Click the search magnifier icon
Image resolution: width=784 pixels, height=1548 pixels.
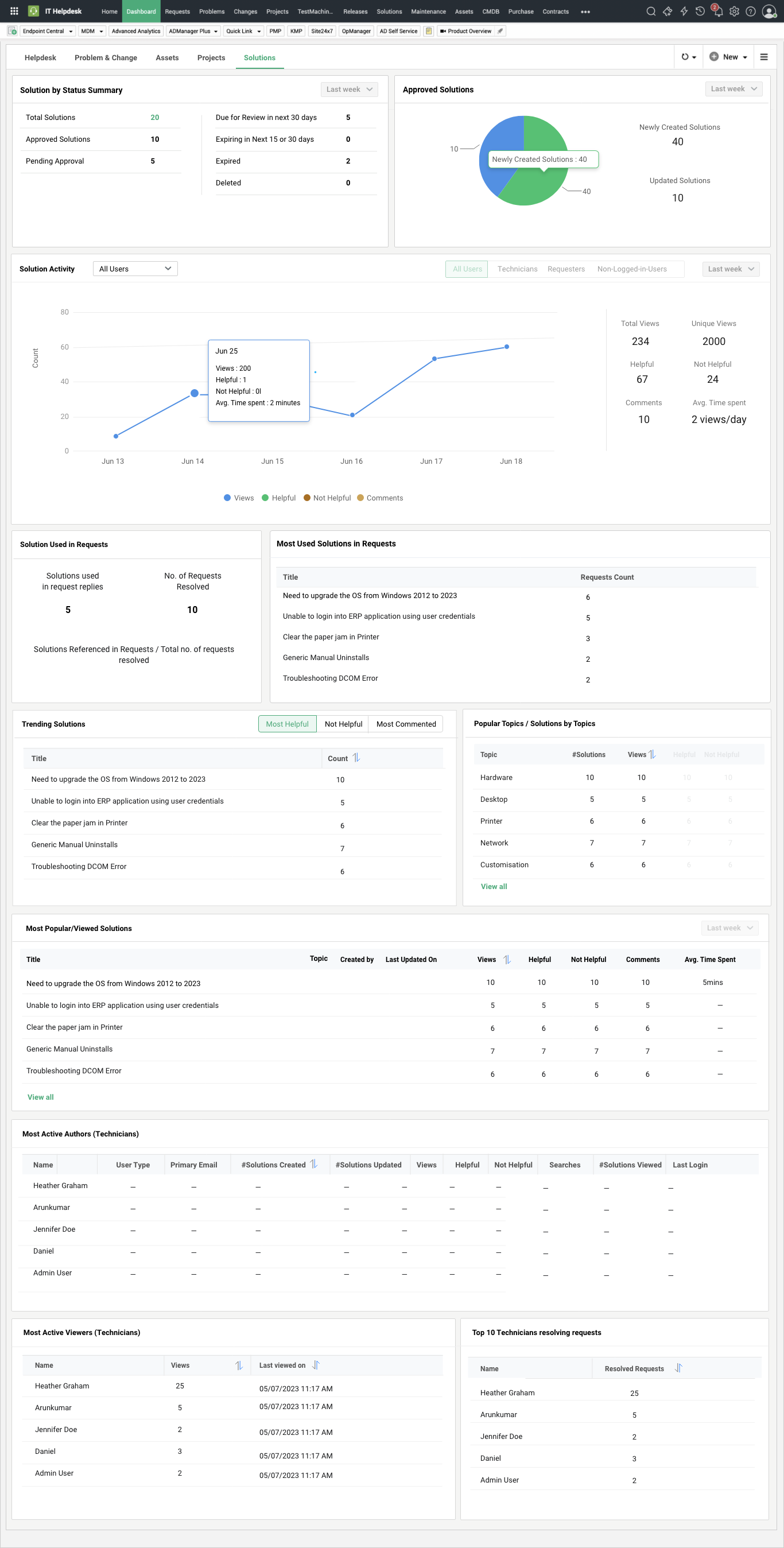coord(651,11)
